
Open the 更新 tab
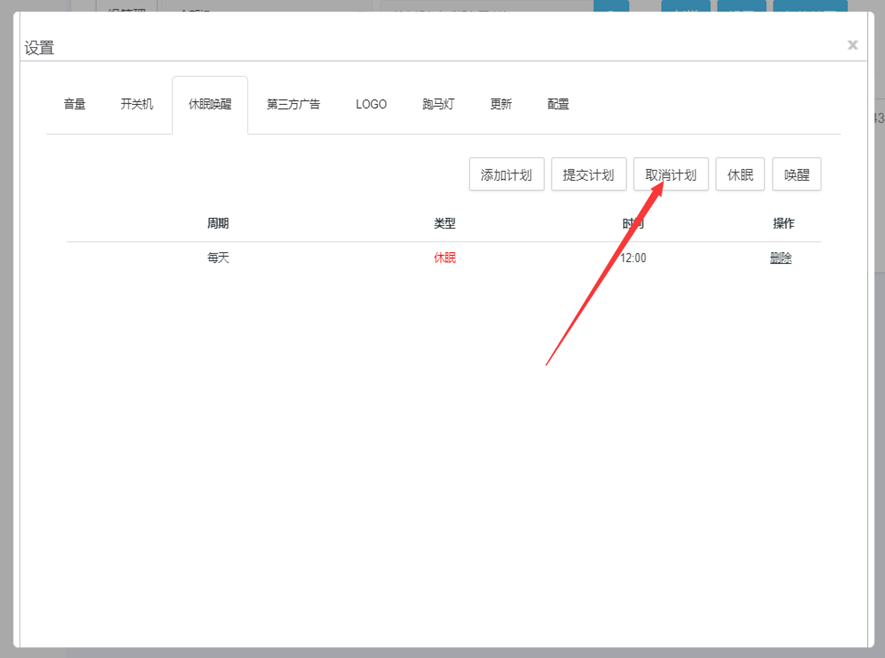[x=501, y=104]
